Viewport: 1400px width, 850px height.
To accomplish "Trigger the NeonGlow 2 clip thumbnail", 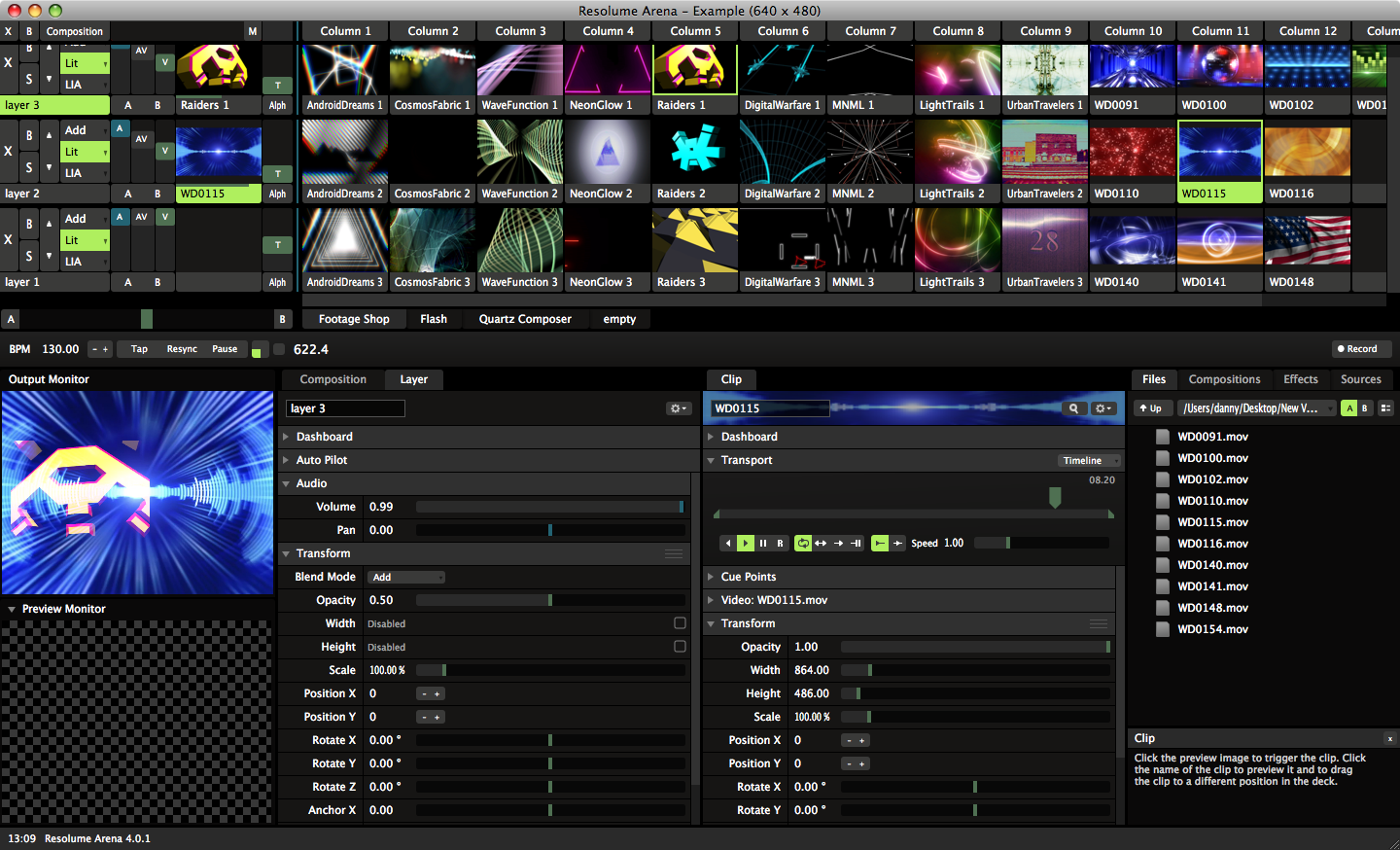I will (x=608, y=152).
